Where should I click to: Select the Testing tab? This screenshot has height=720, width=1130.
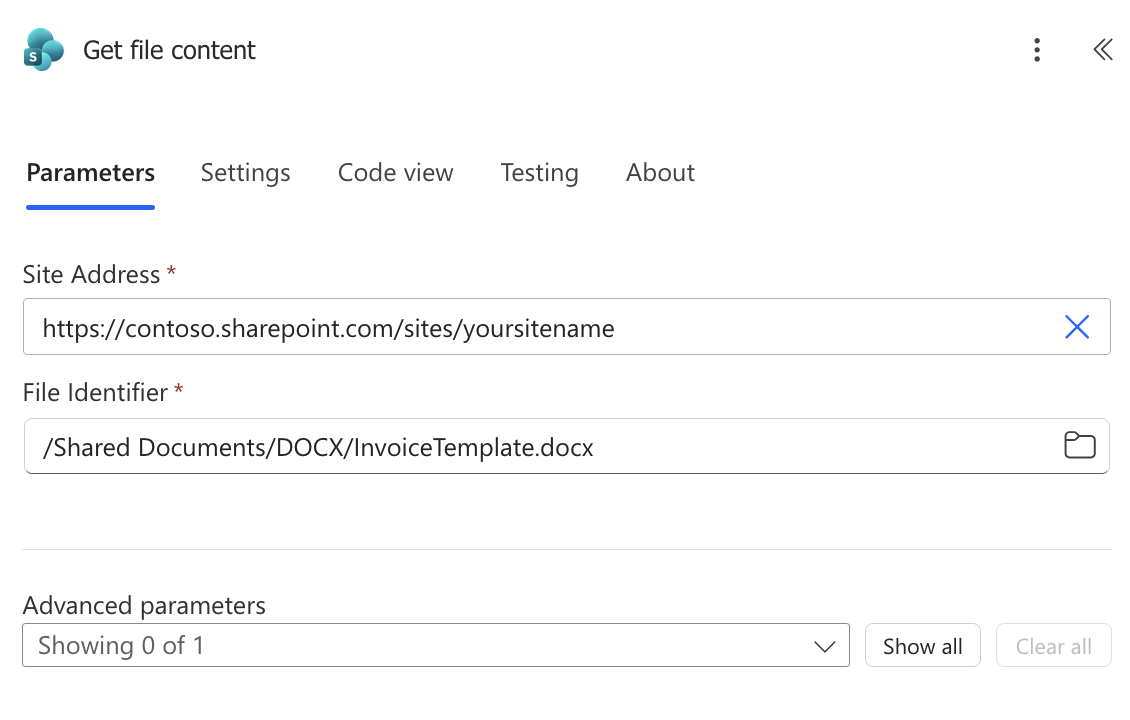click(x=539, y=172)
